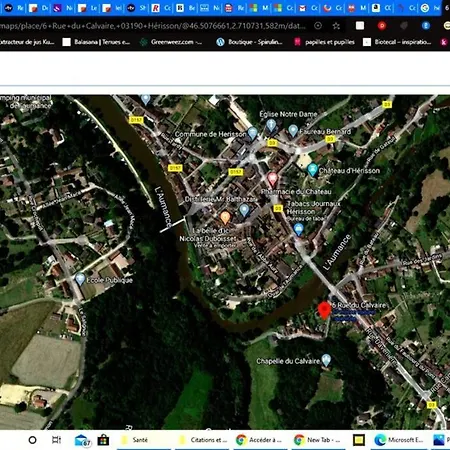Image resolution: width=450 pixels, height=450 pixels.
Task: Click the orange La belle d'ici marker
Action: (225, 218)
